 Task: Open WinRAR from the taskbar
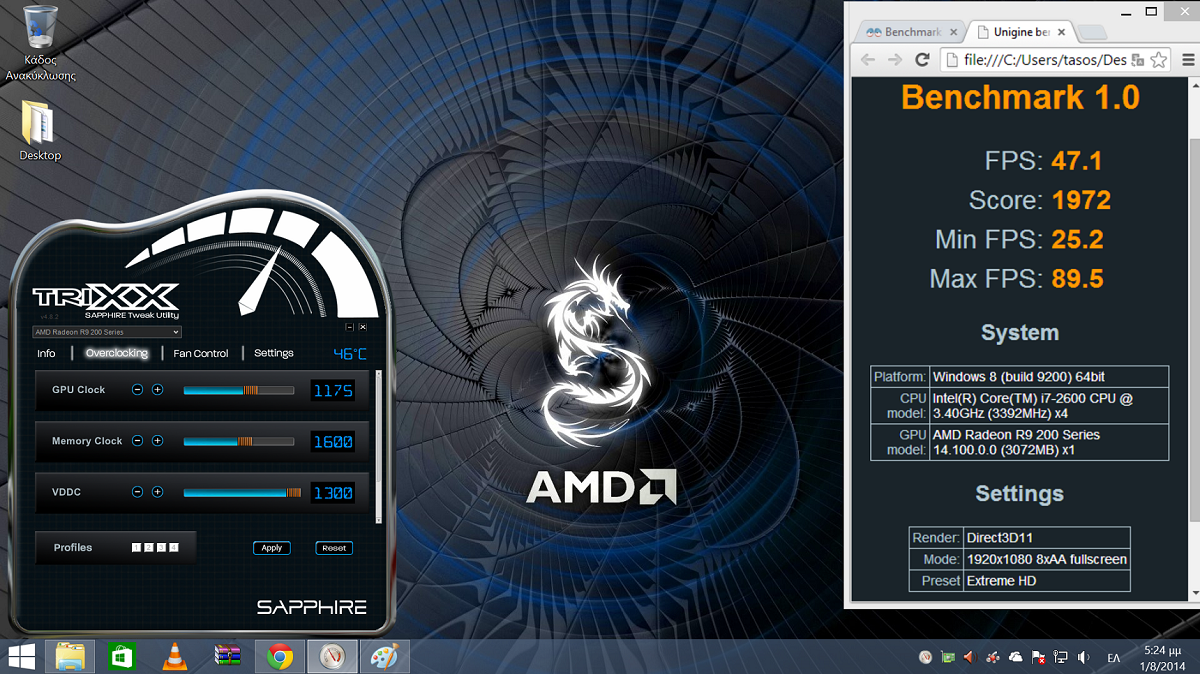[228, 657]
